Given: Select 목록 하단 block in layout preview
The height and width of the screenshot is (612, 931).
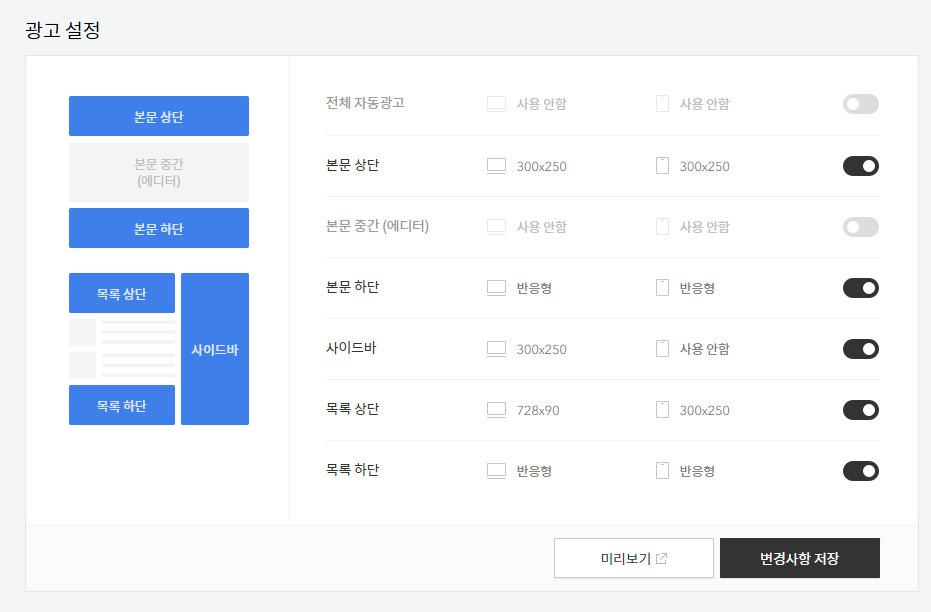Looking at the screenshot, I should [x=122, y=405].
